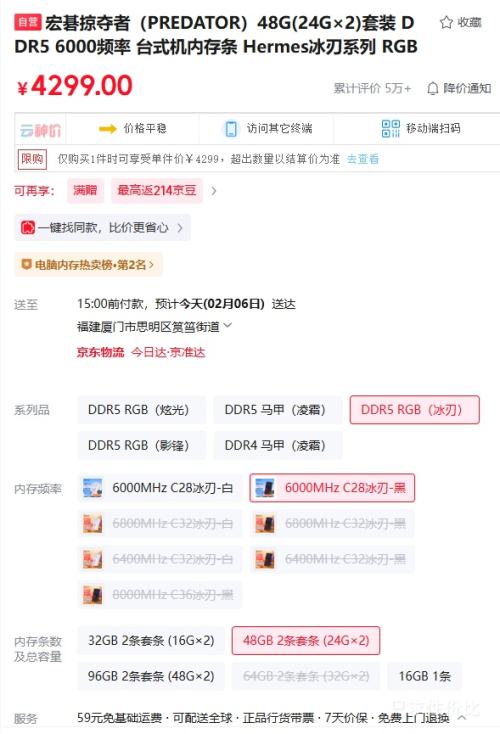Click the mobile QR code scan icon

[x=390, y=128]
